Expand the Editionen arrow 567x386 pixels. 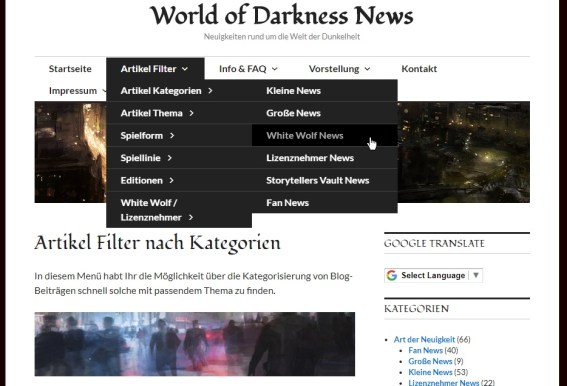(171, 181)
